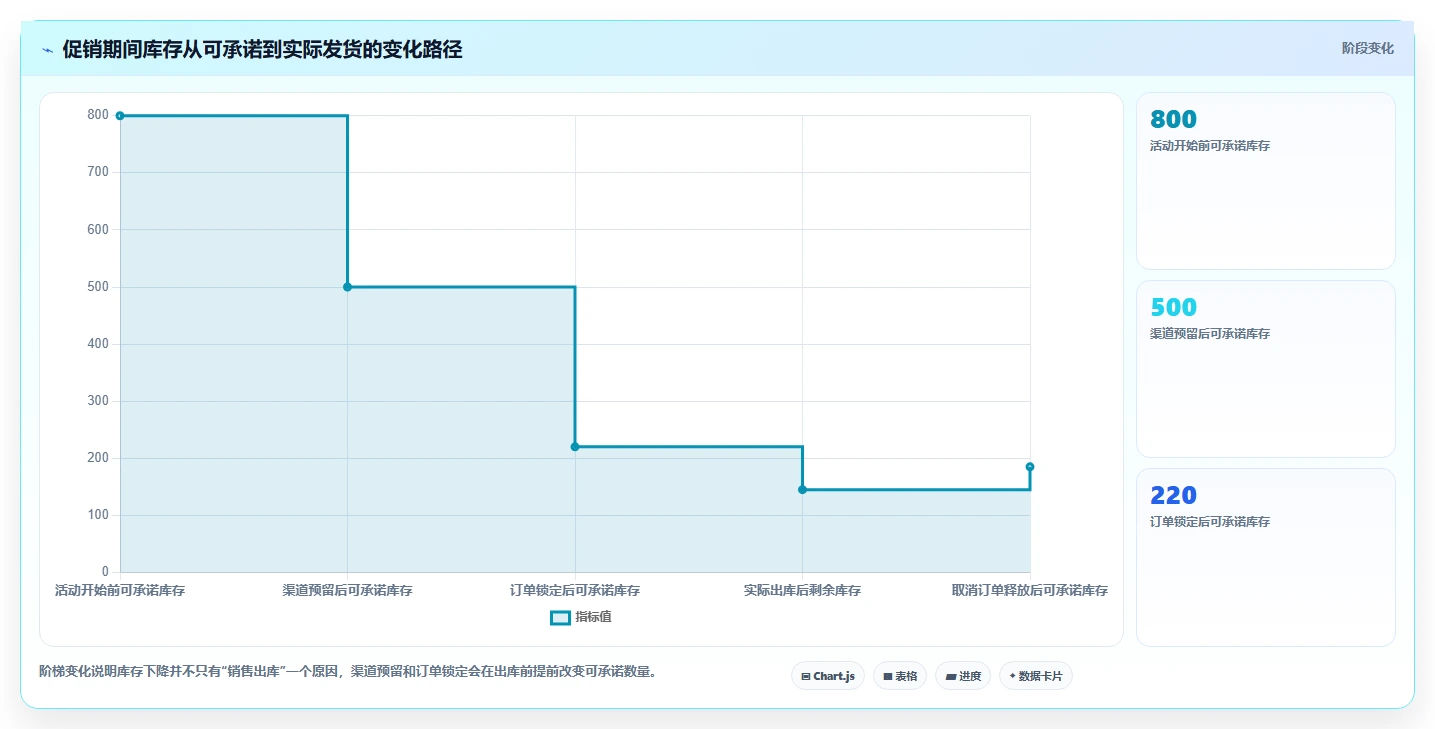Viewport: 1435px width, 729px height.
Task: Click the 500 value in the second card
Action: pos(1173,307)
